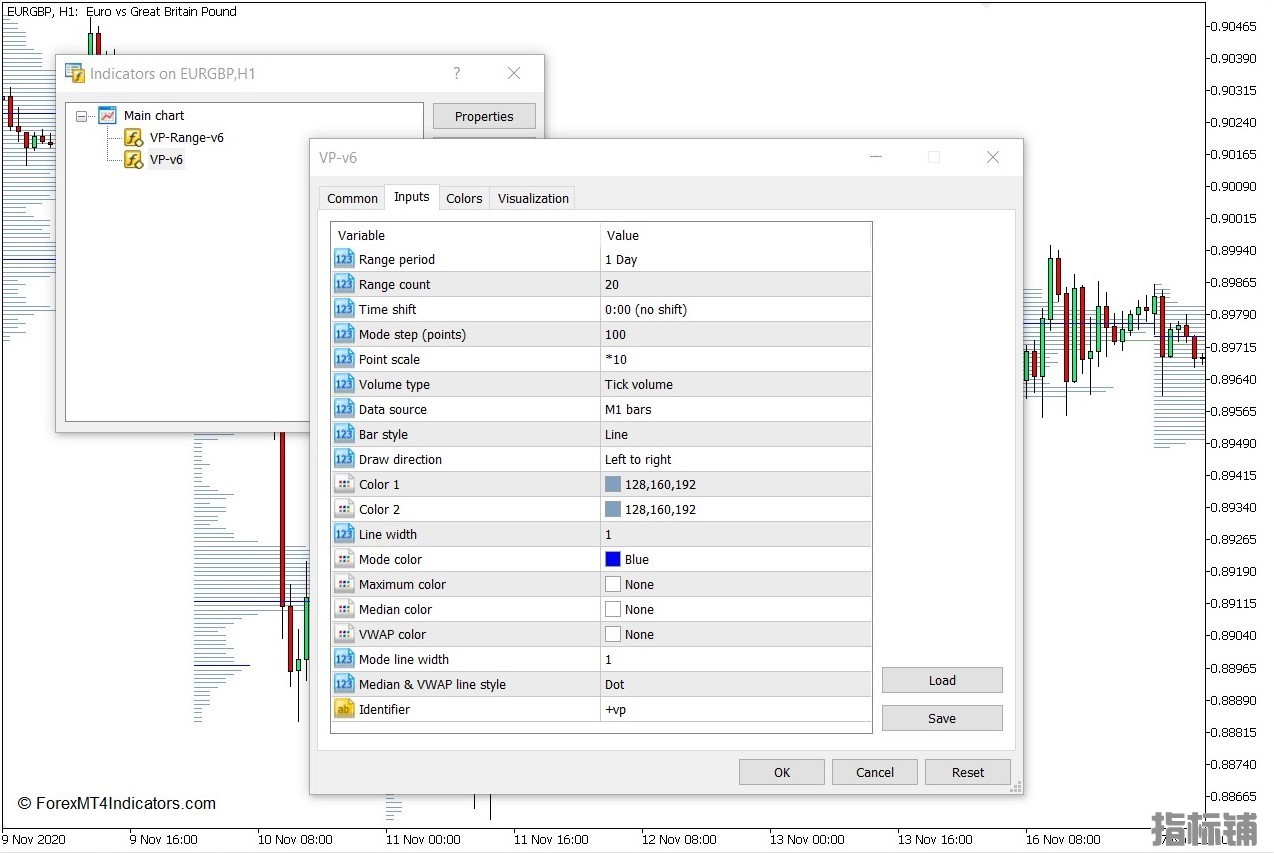Screen dimensions: 1274x854
Task: Click the Color 1 swatch 128,160,192
Action: click(x=613, y=484)
